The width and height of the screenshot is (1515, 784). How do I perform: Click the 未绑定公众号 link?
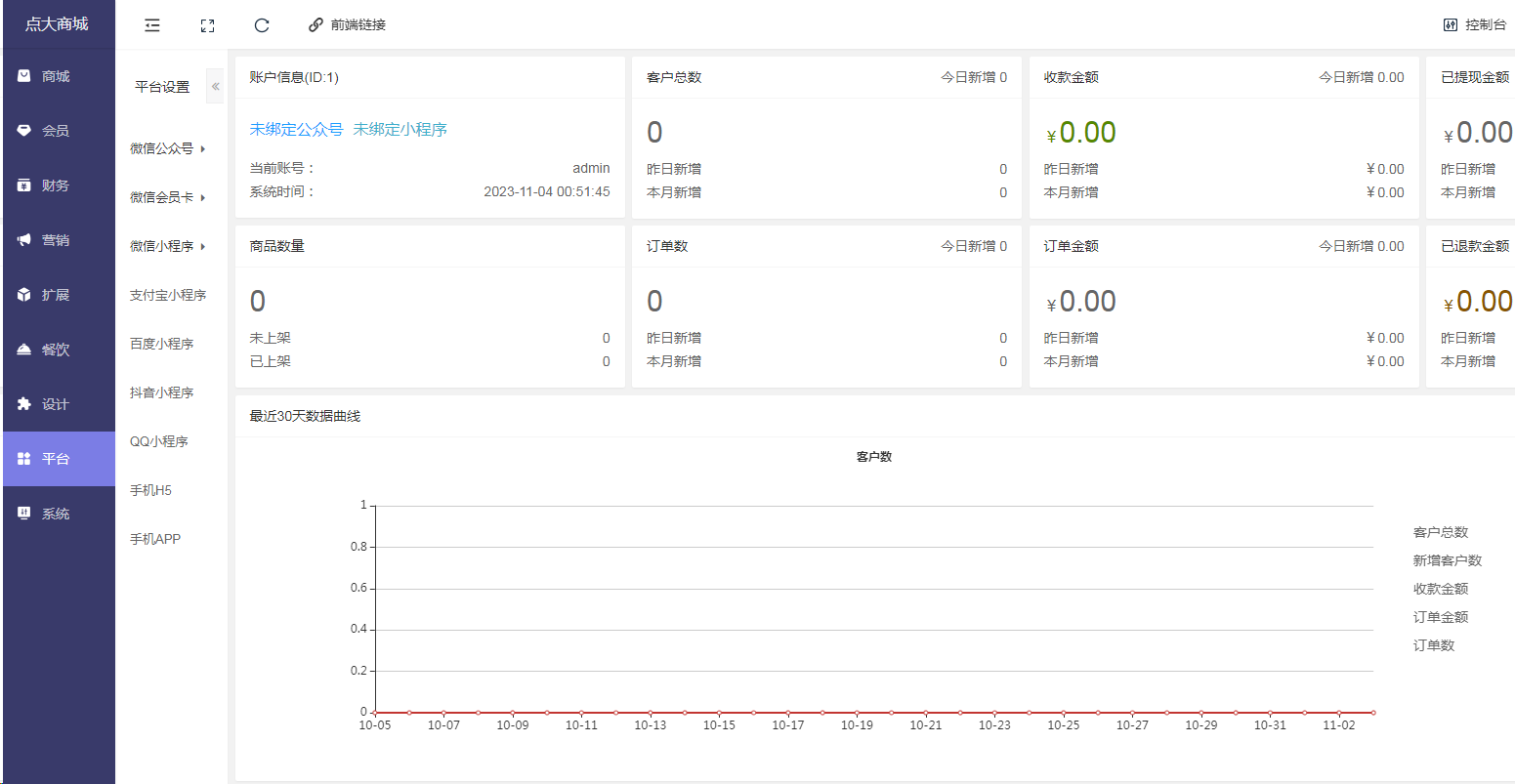296,128
